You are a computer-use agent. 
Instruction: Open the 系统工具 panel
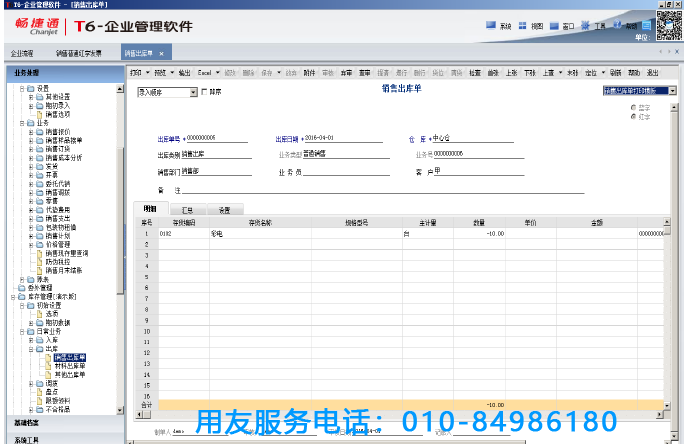[x=65, y=439]
